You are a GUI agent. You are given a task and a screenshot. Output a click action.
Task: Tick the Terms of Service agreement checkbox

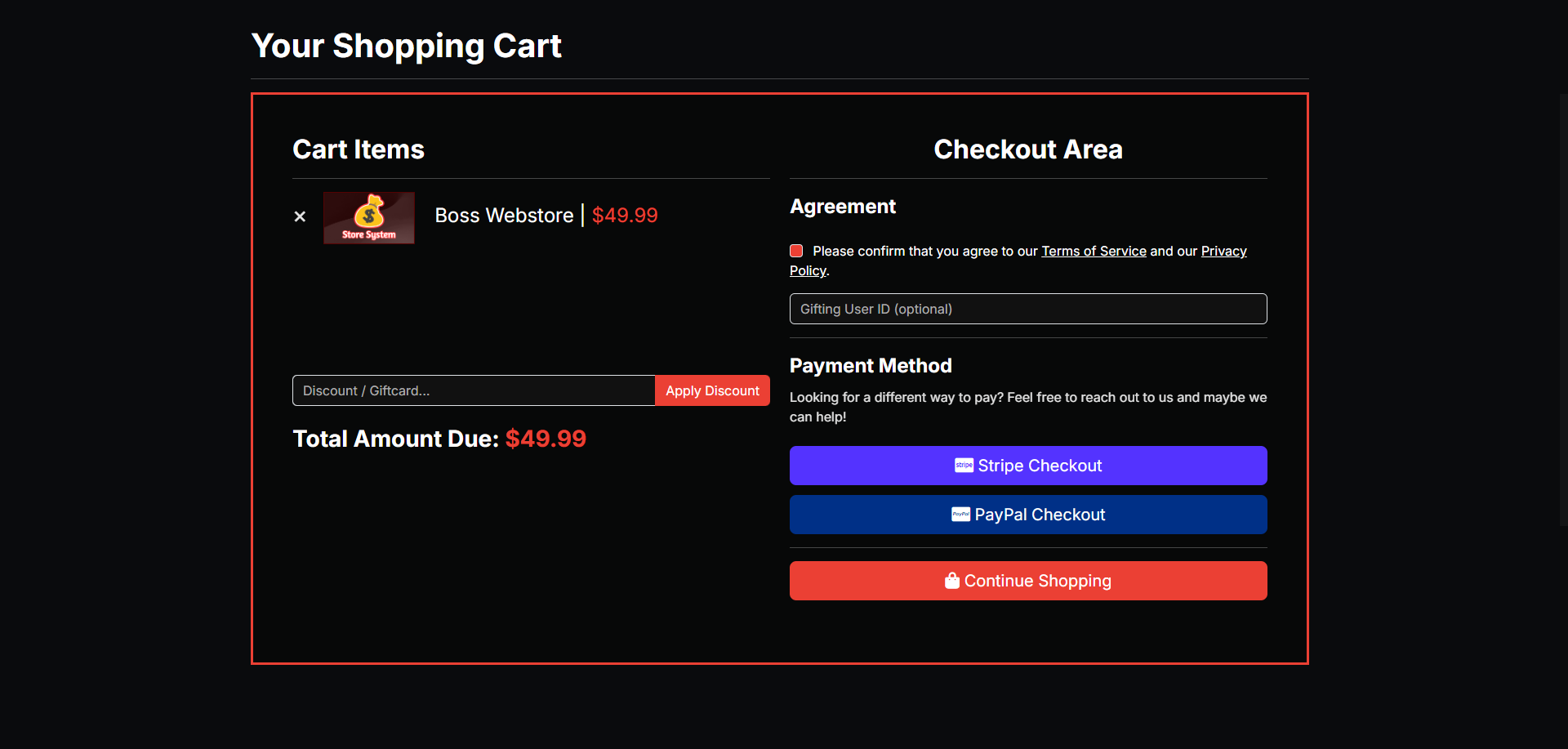pyautogui.click(x=796, y=251)
